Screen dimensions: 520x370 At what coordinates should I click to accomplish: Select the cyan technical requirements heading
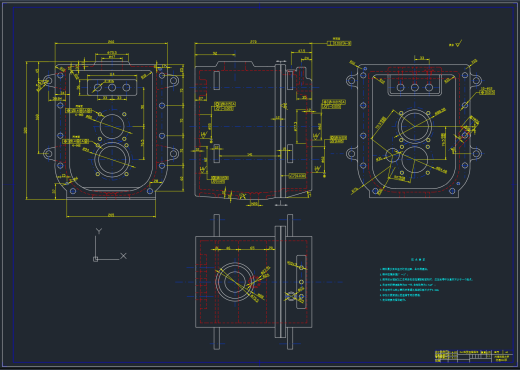tap(418, 259)
